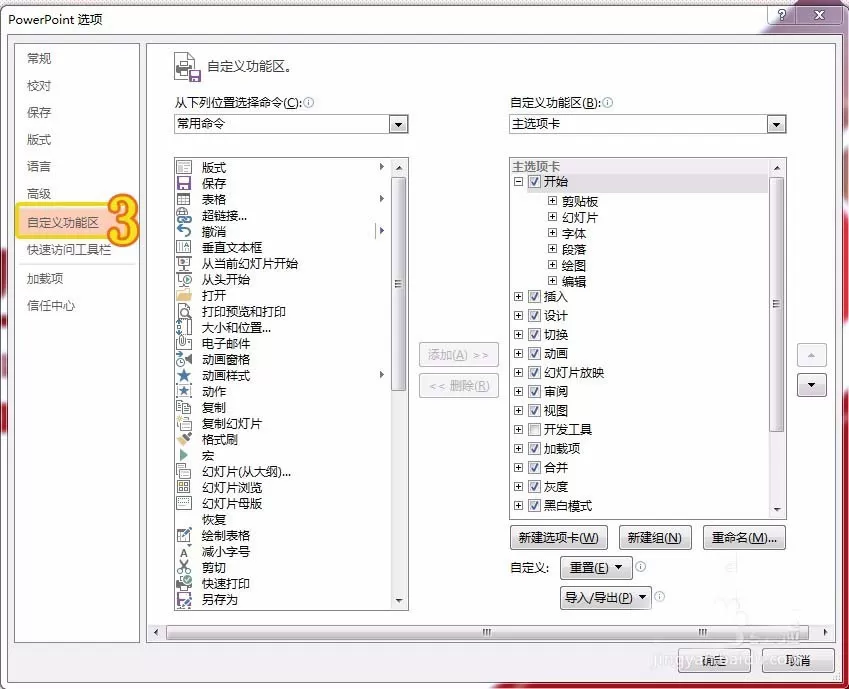Click the 从当前幻灯片开始 icon
849x689 pixels.
point(184,263)
